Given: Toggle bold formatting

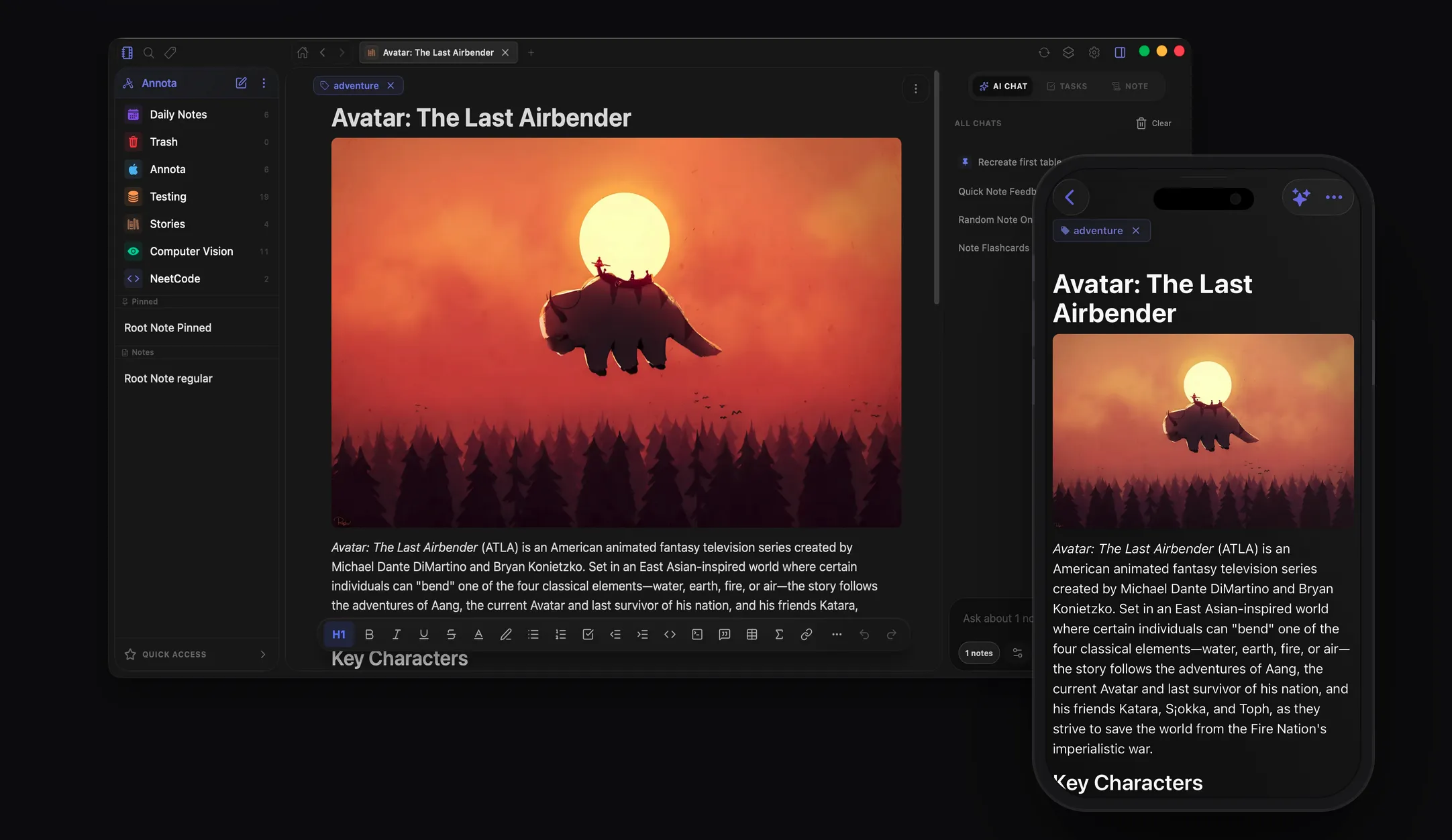Looking at the screenshot, I should (369, 635).
